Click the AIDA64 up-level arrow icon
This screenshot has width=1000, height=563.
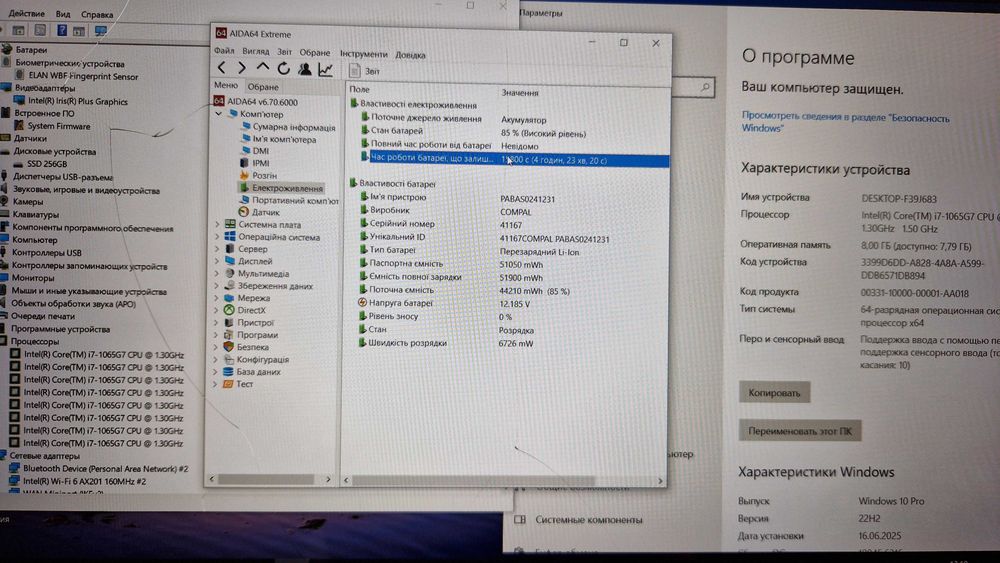coord(263,67)
